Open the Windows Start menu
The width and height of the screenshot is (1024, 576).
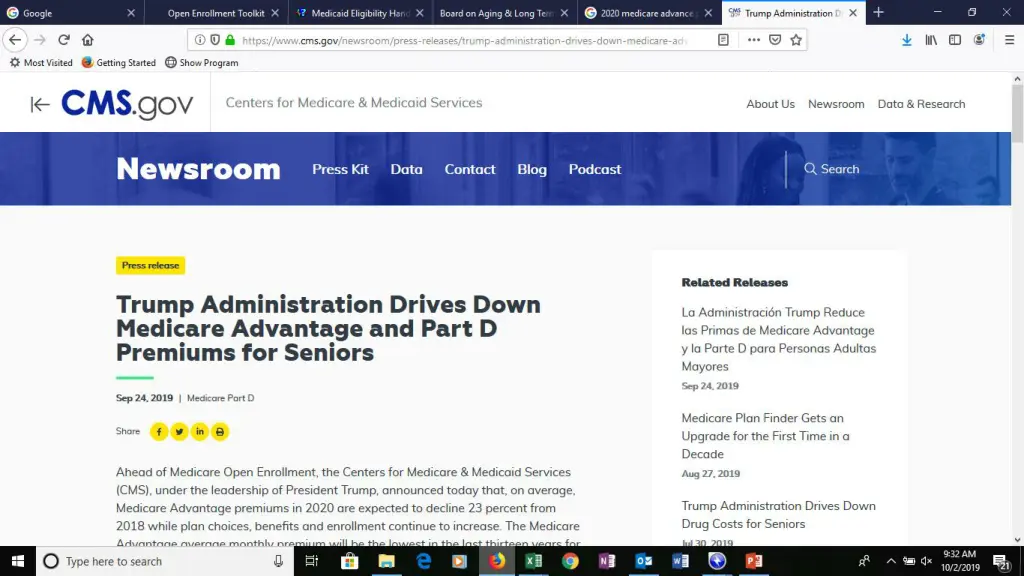pyautogui.click(x=18, y=561)
